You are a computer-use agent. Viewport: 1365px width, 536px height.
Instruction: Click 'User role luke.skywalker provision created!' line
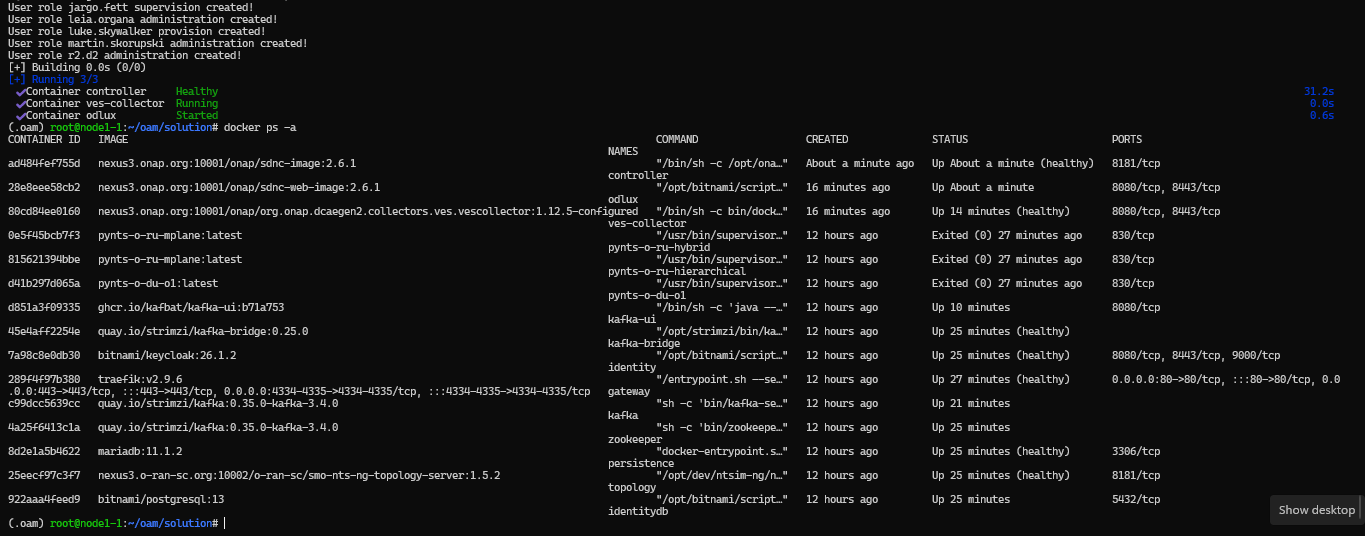(x=136, y=31)
